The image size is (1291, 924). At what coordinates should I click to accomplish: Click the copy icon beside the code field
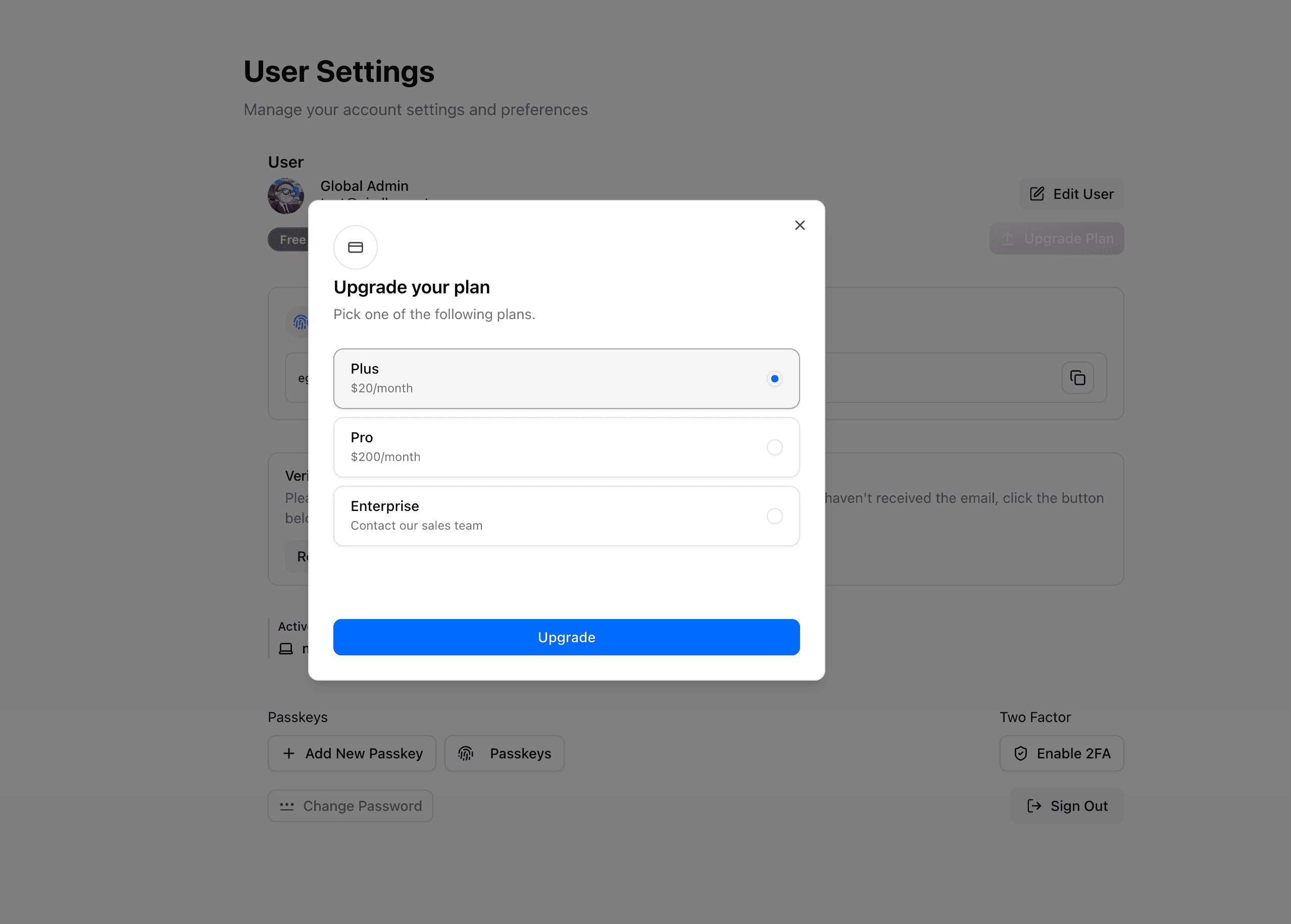click(x=1077, y=378)
